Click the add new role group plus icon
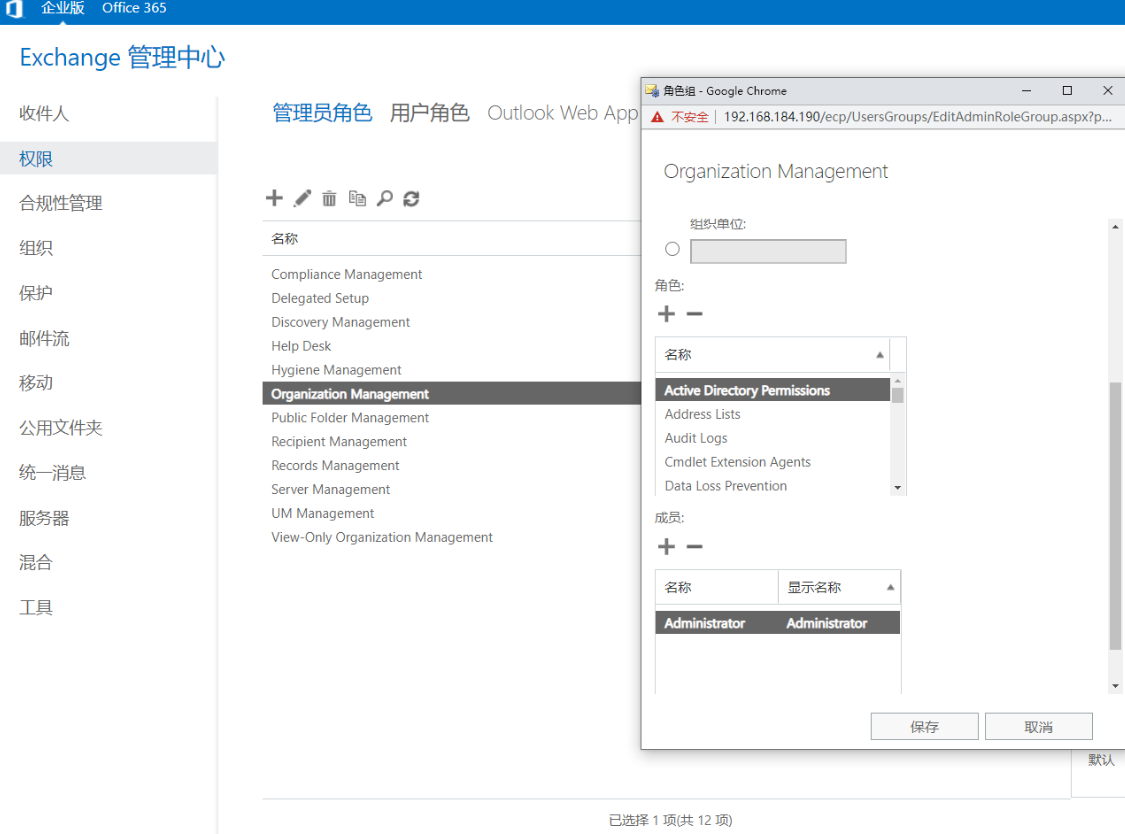The width and height of the screenshot is (1125, 834). point(274,198)
